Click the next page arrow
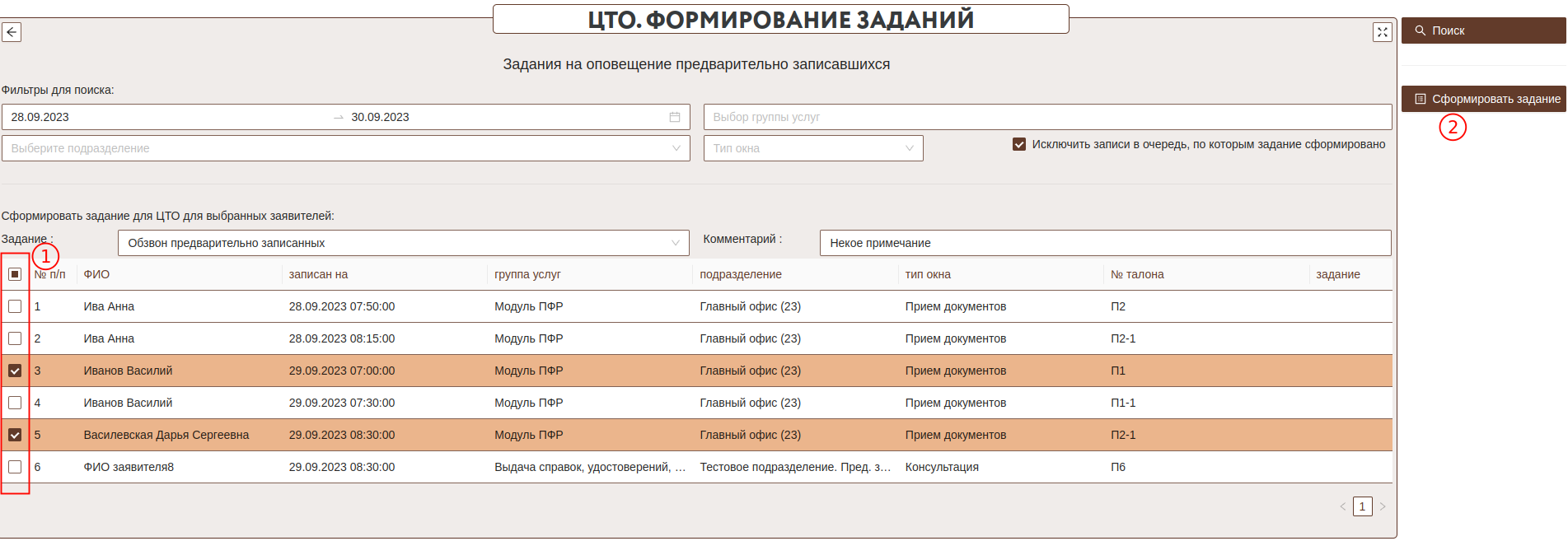Image resolution: width=1568 pixels, height=541 pixels. pos(1383,506)
